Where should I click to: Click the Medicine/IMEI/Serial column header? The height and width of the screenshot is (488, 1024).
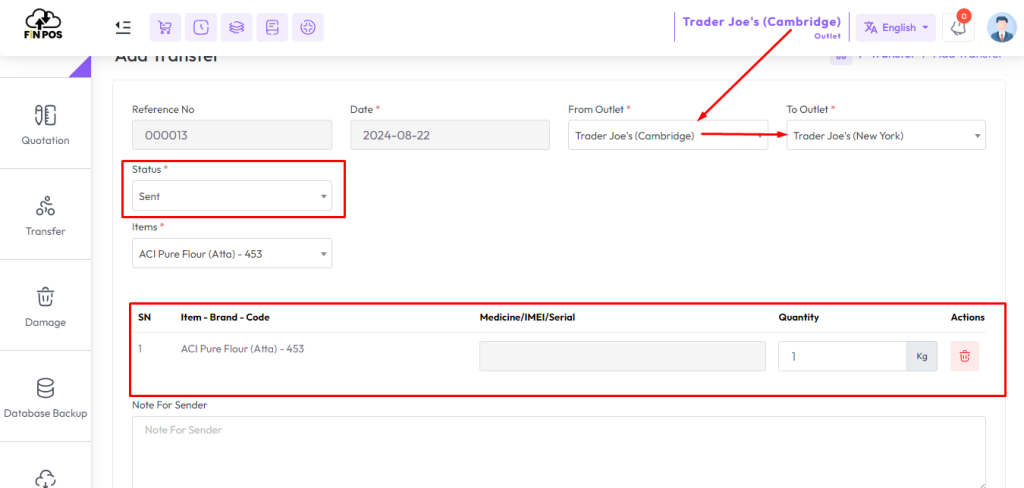click(527, 317)
